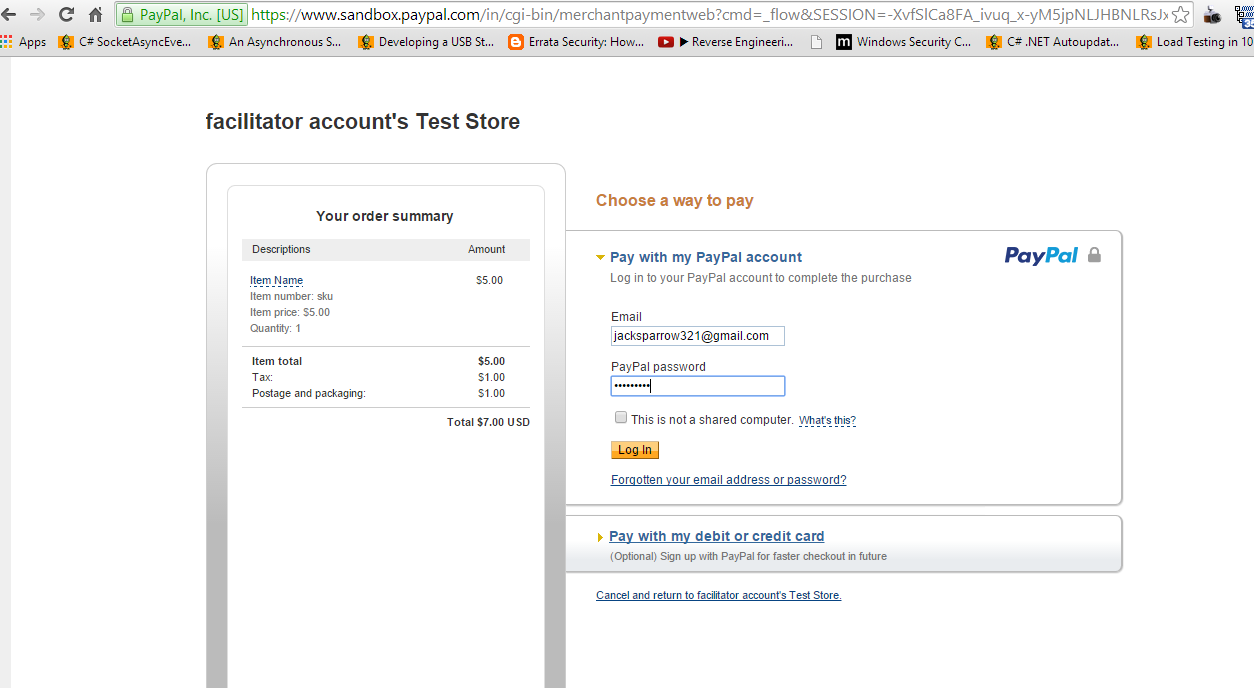This screenshot has height=688, width=1254.
Task: Click the PayPal logo
Action: click(x=1041, y=256)
